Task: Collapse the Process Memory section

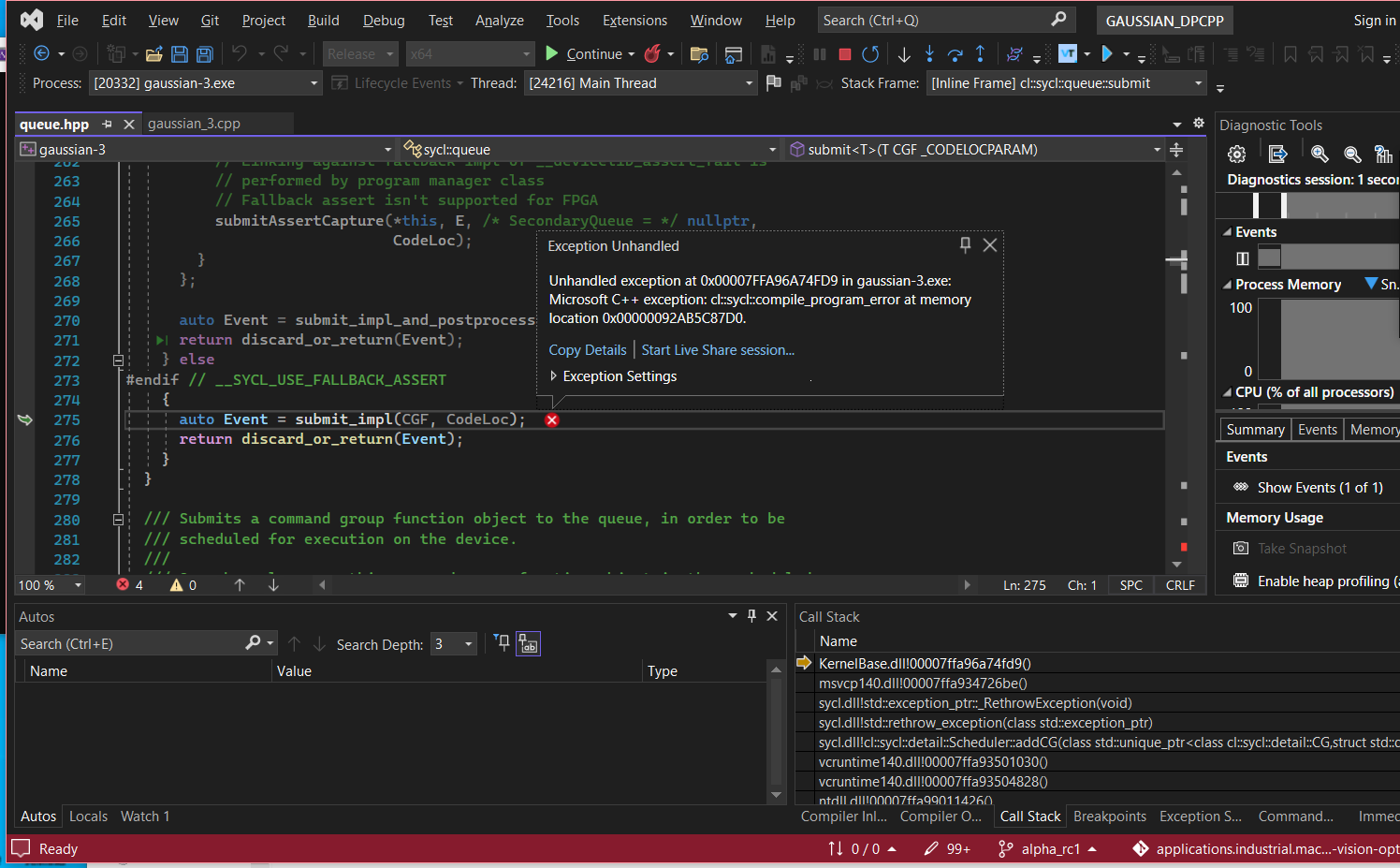Action: [1229, 284]
